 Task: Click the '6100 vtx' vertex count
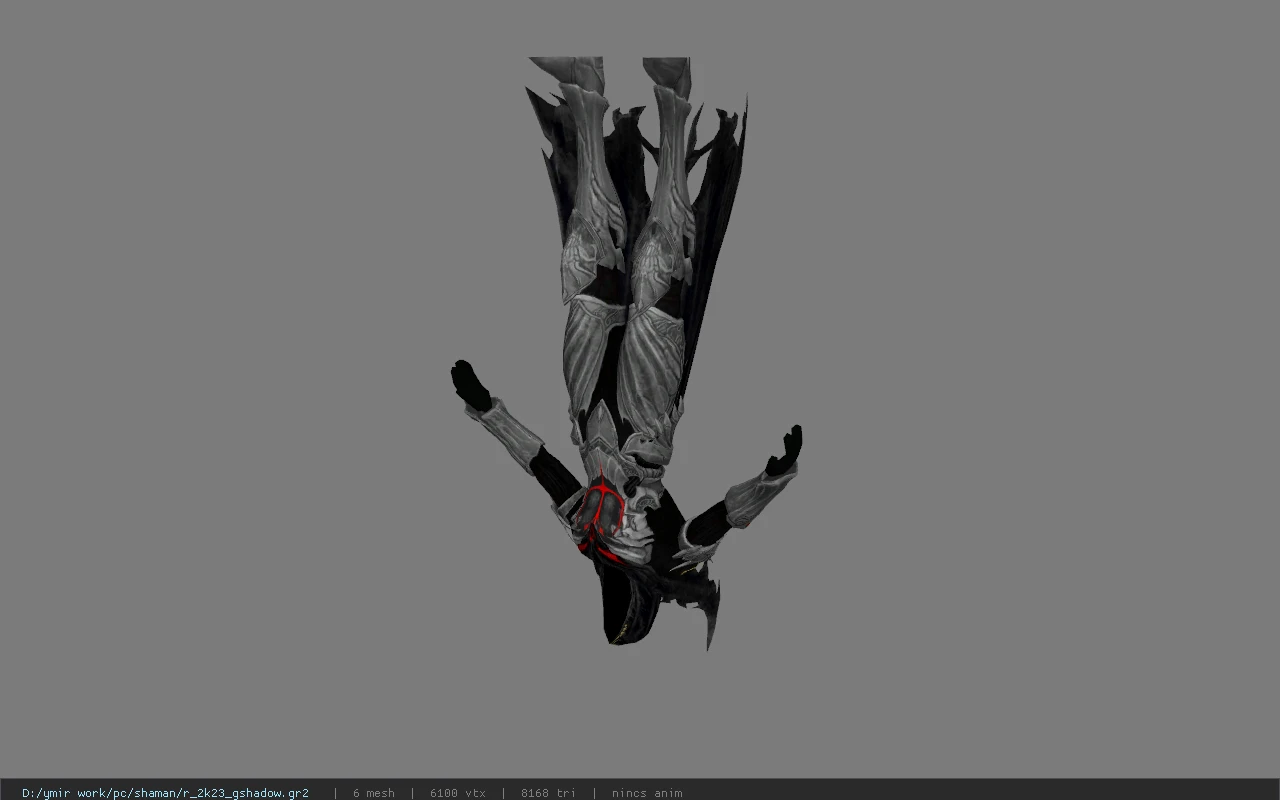458,793
